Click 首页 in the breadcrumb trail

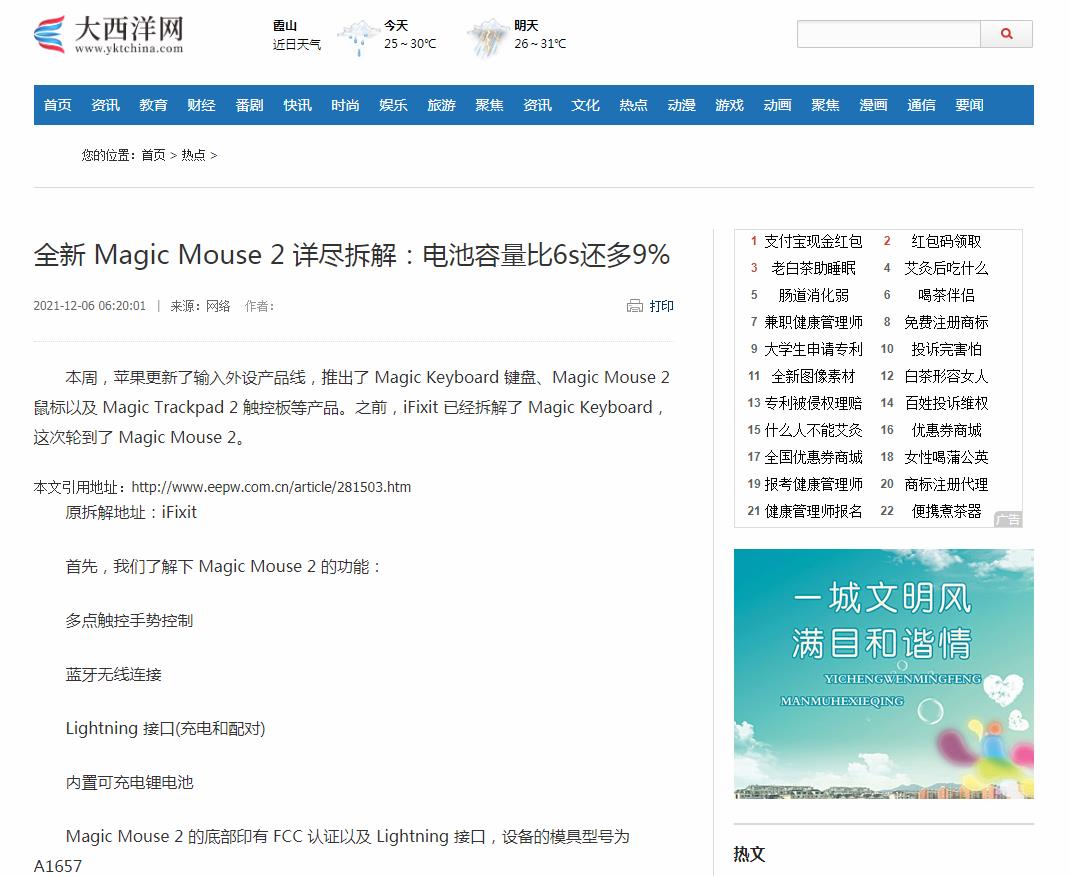tap(154, 156)
